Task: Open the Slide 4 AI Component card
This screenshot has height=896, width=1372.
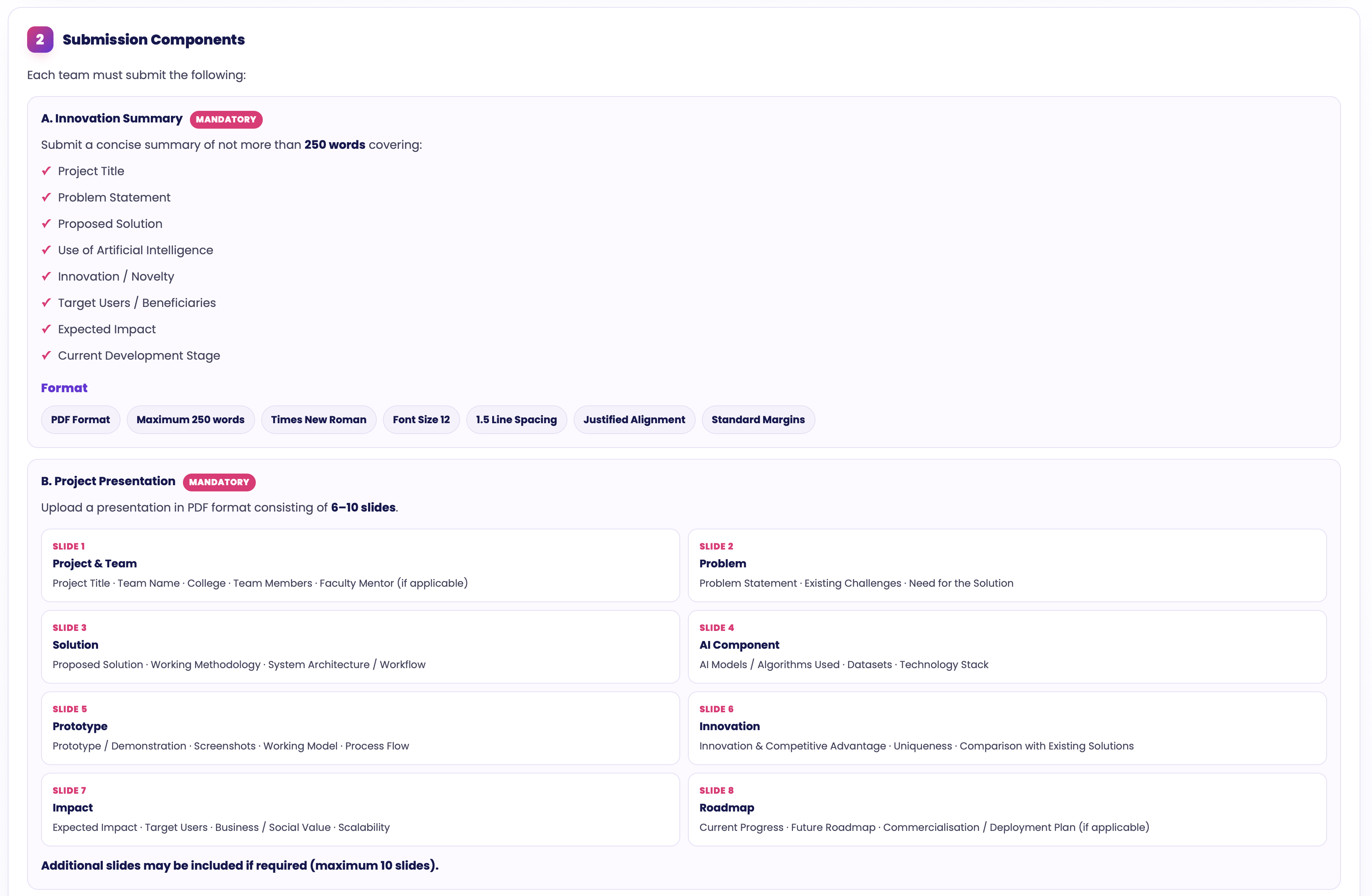Action: tap(1007, 646)
